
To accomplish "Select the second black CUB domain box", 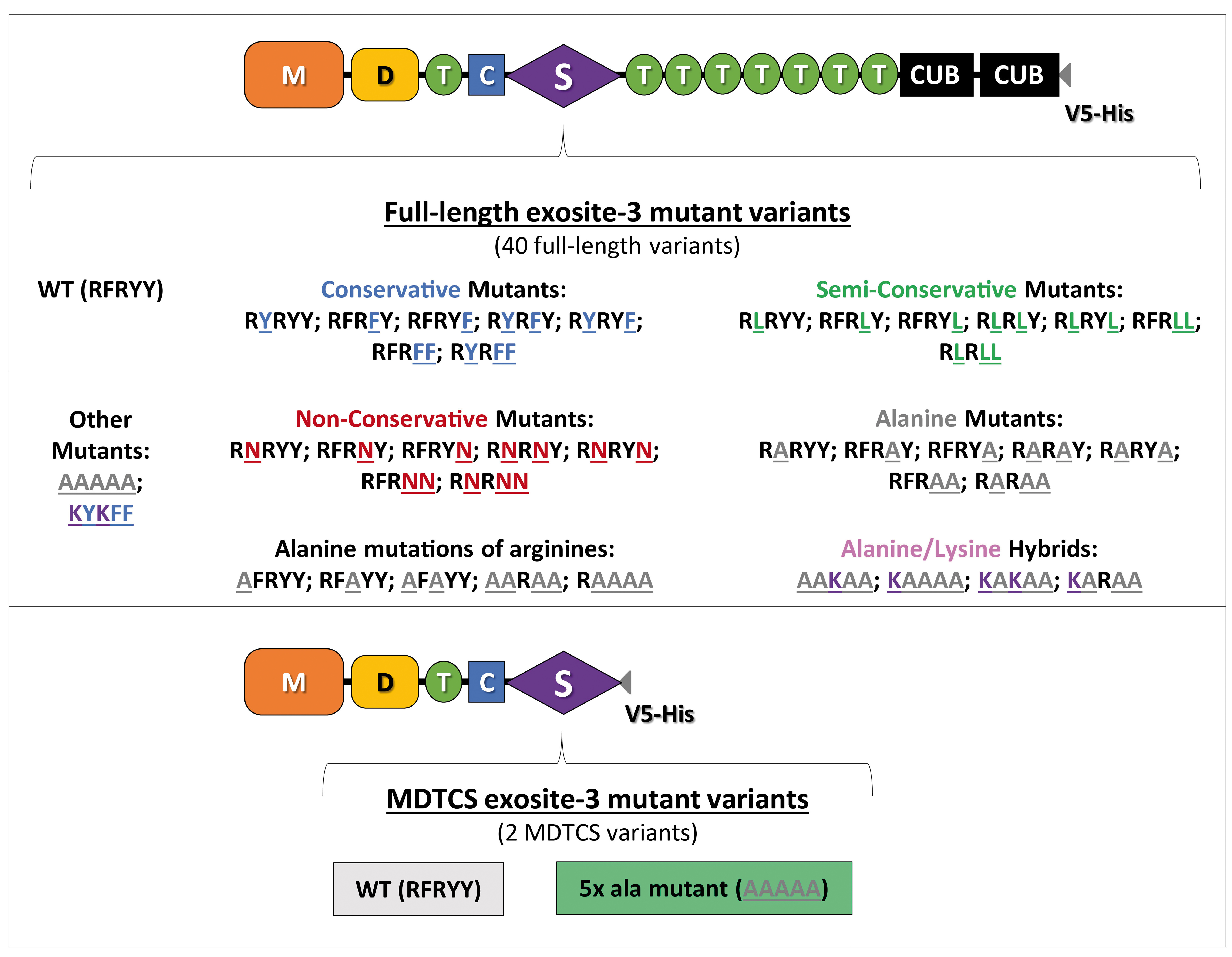I will (1019, 75).
